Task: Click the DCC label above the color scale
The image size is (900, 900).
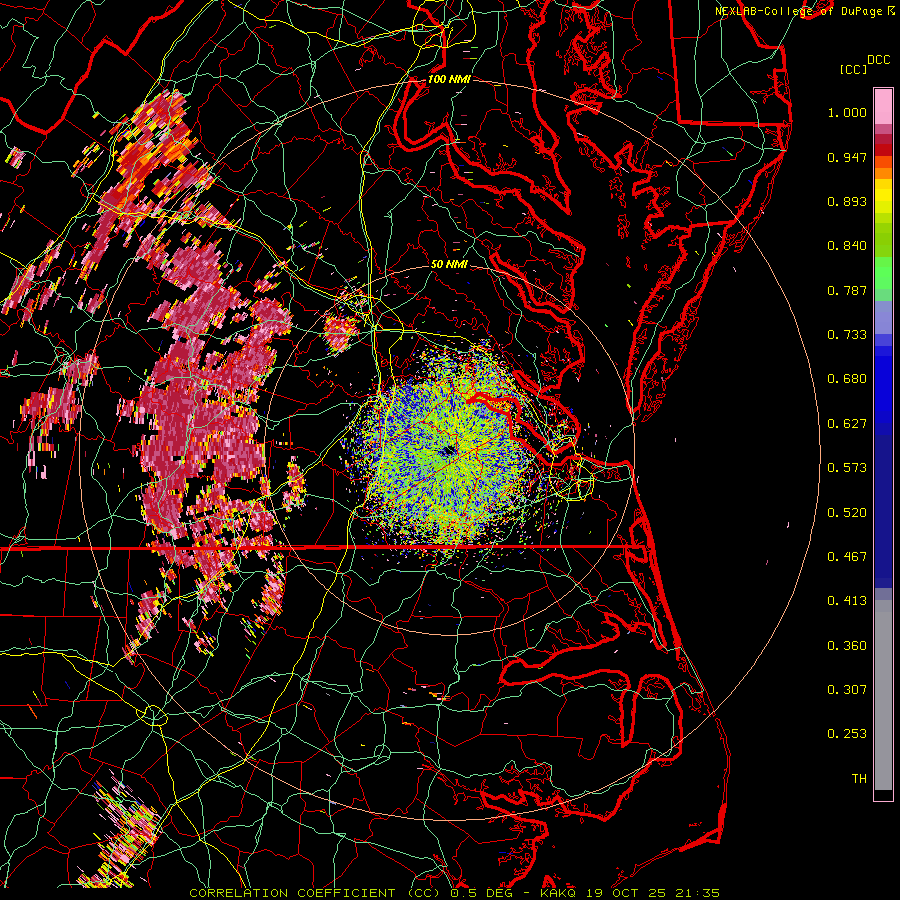Action: tap(878, 60)
